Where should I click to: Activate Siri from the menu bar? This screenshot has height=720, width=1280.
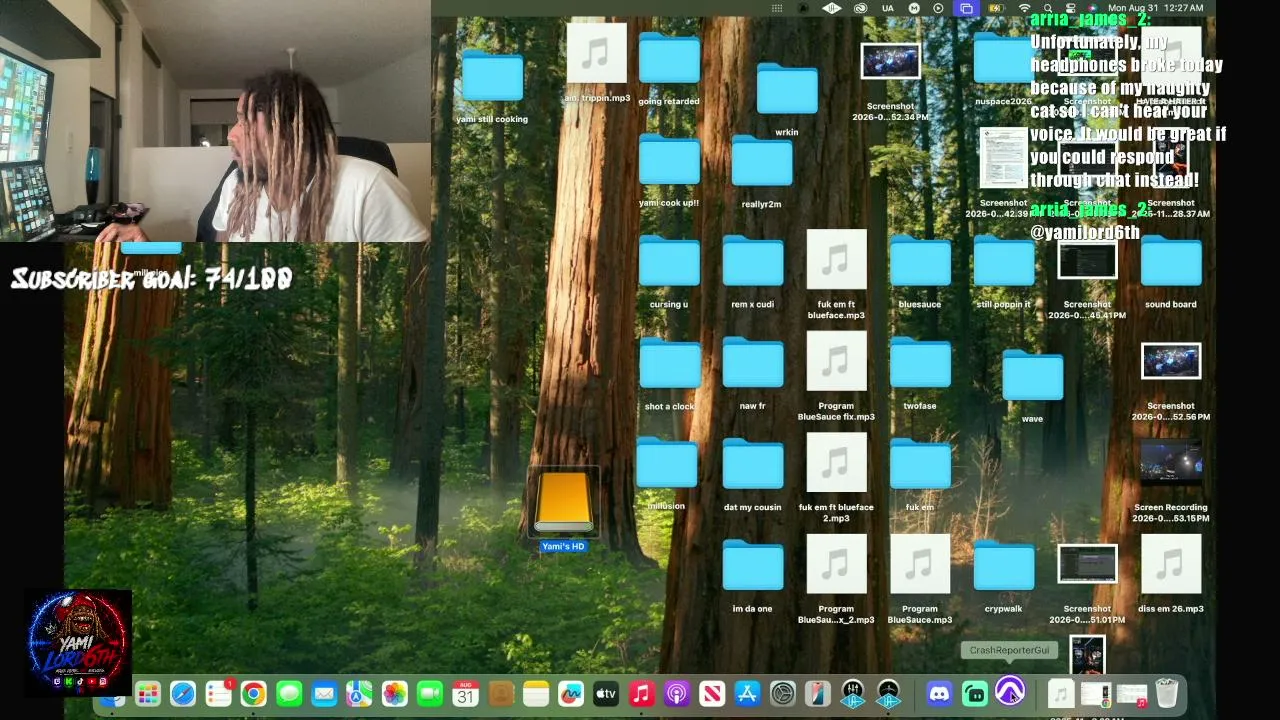pyautogui.click(x=1094, y=8)
